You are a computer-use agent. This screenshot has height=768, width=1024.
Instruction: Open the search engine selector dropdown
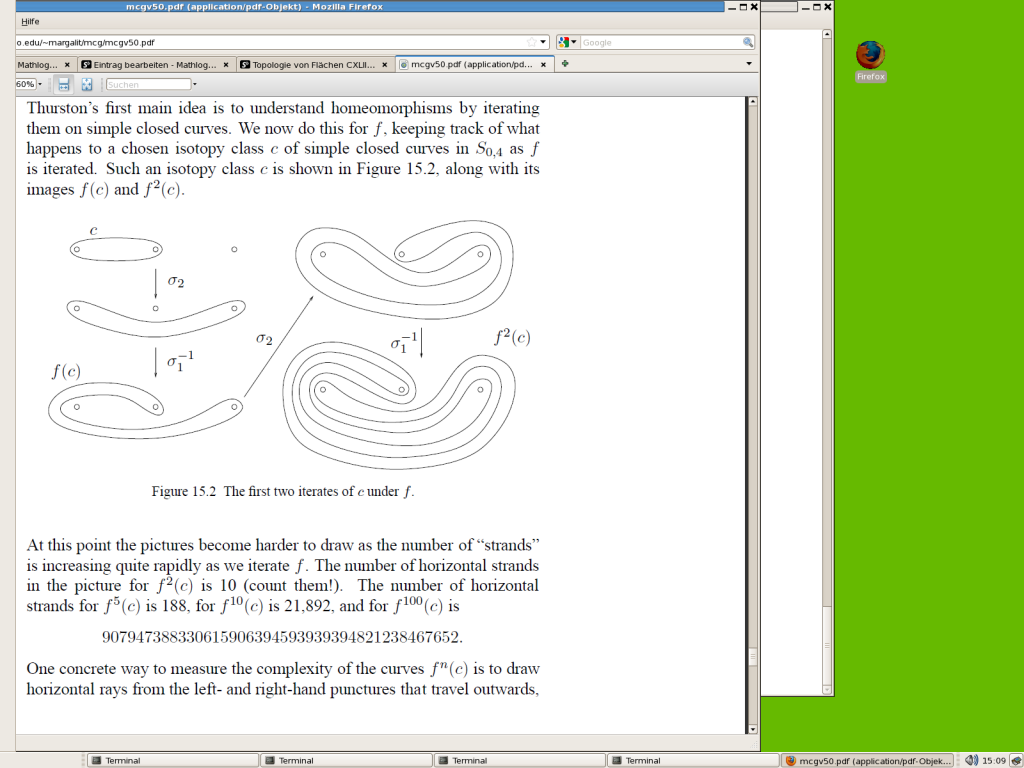coord(568,43)
